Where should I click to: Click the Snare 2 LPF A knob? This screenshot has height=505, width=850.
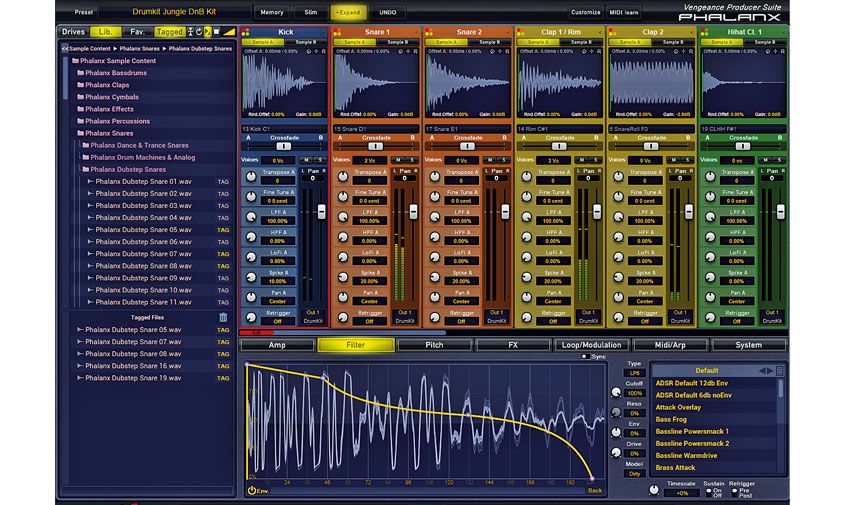(435, 217)
